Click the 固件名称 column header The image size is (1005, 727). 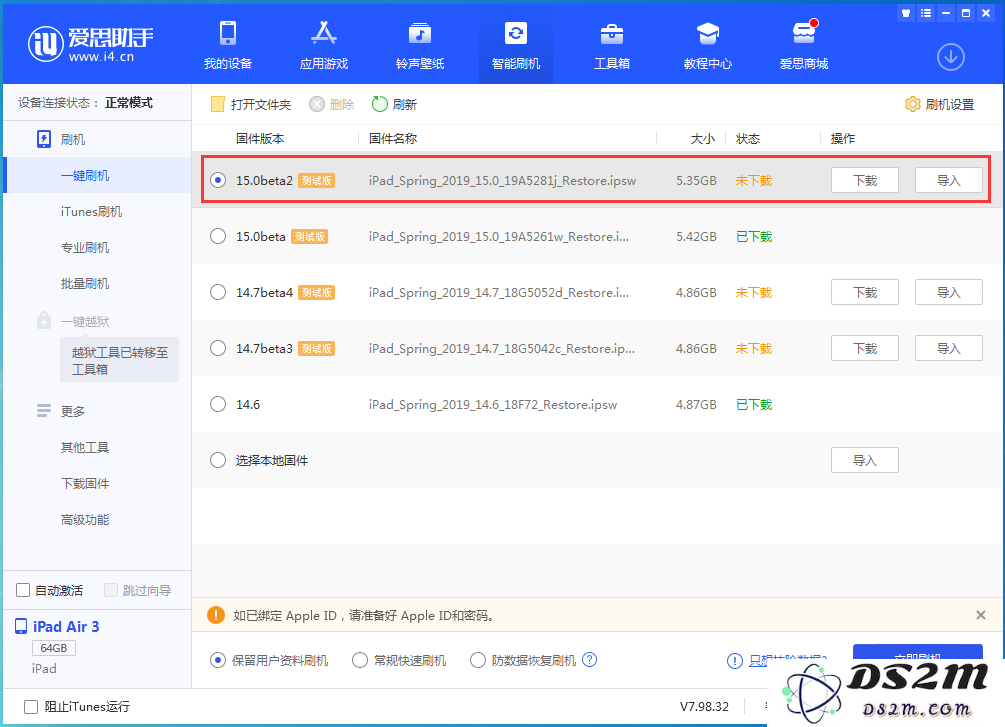tap(393, 138)
